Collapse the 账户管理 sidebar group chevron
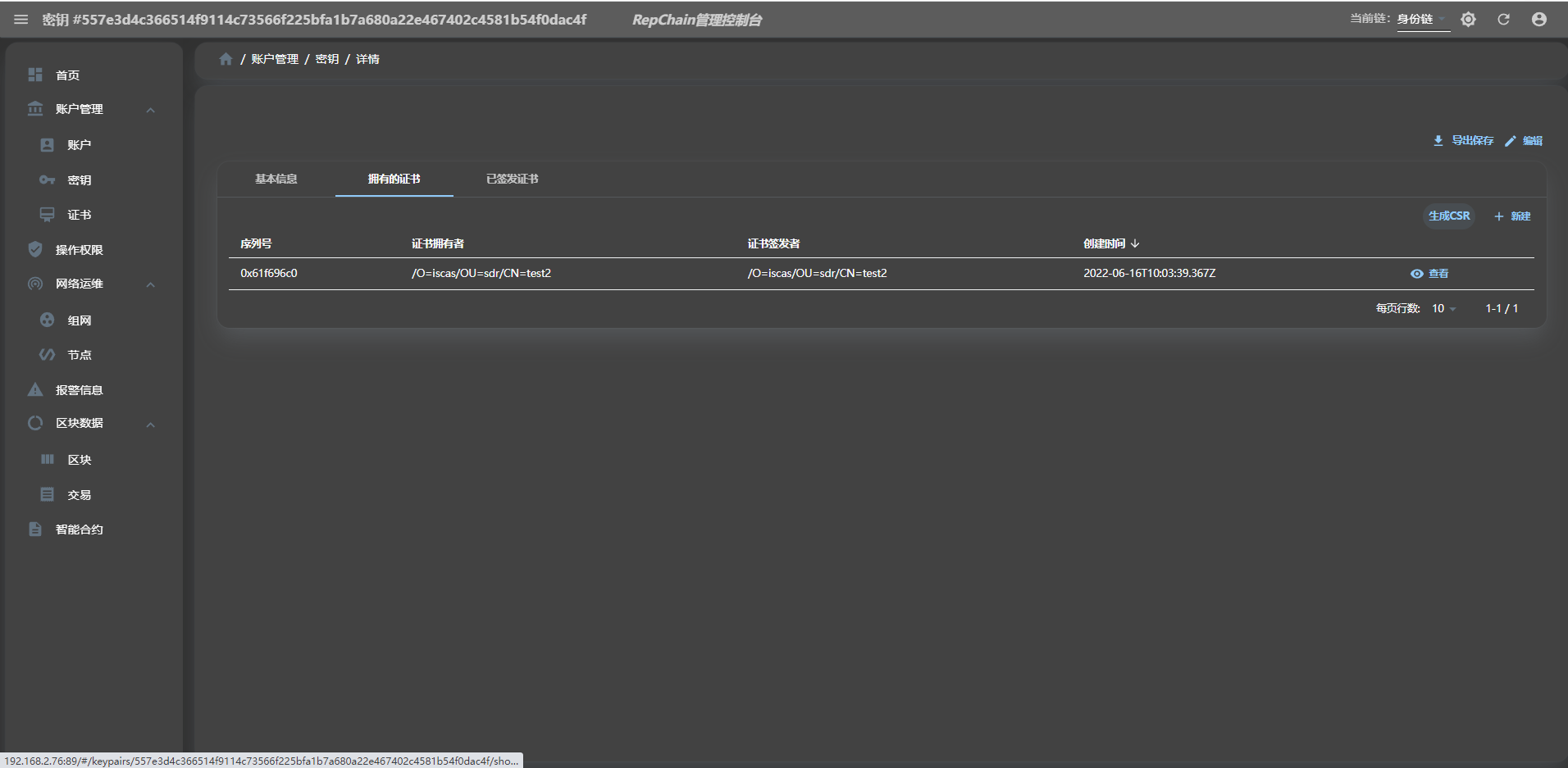Screen dimensions: 1568x768 (x=151, y=110)
